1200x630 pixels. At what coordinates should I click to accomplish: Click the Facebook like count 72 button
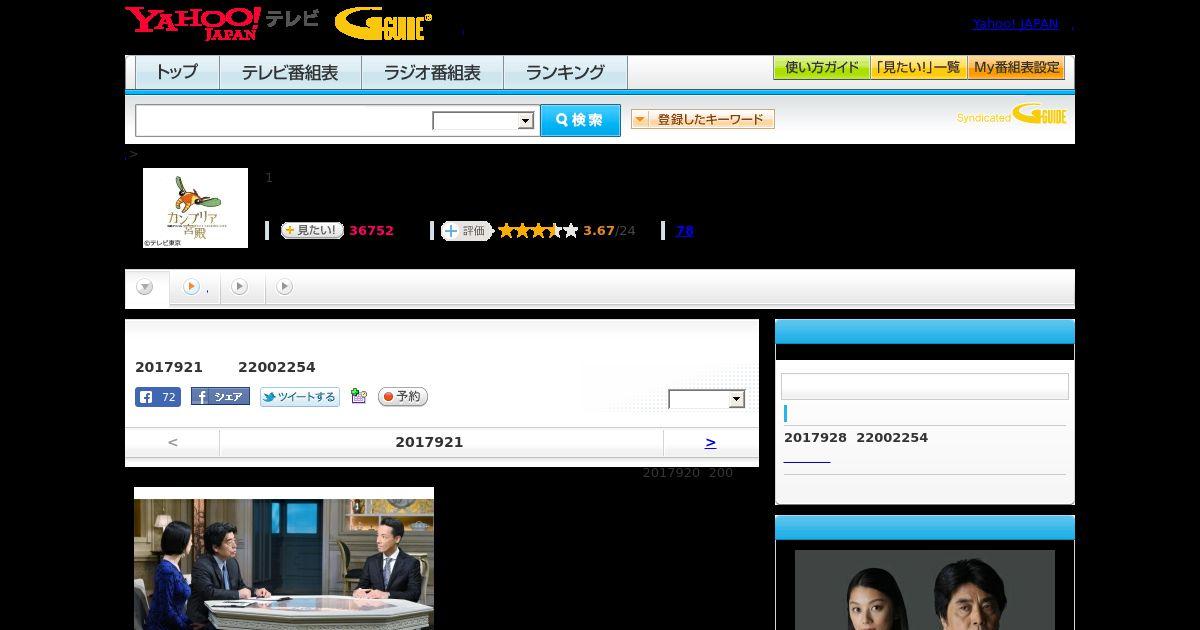pyautogui.click(x=158, y=397)
